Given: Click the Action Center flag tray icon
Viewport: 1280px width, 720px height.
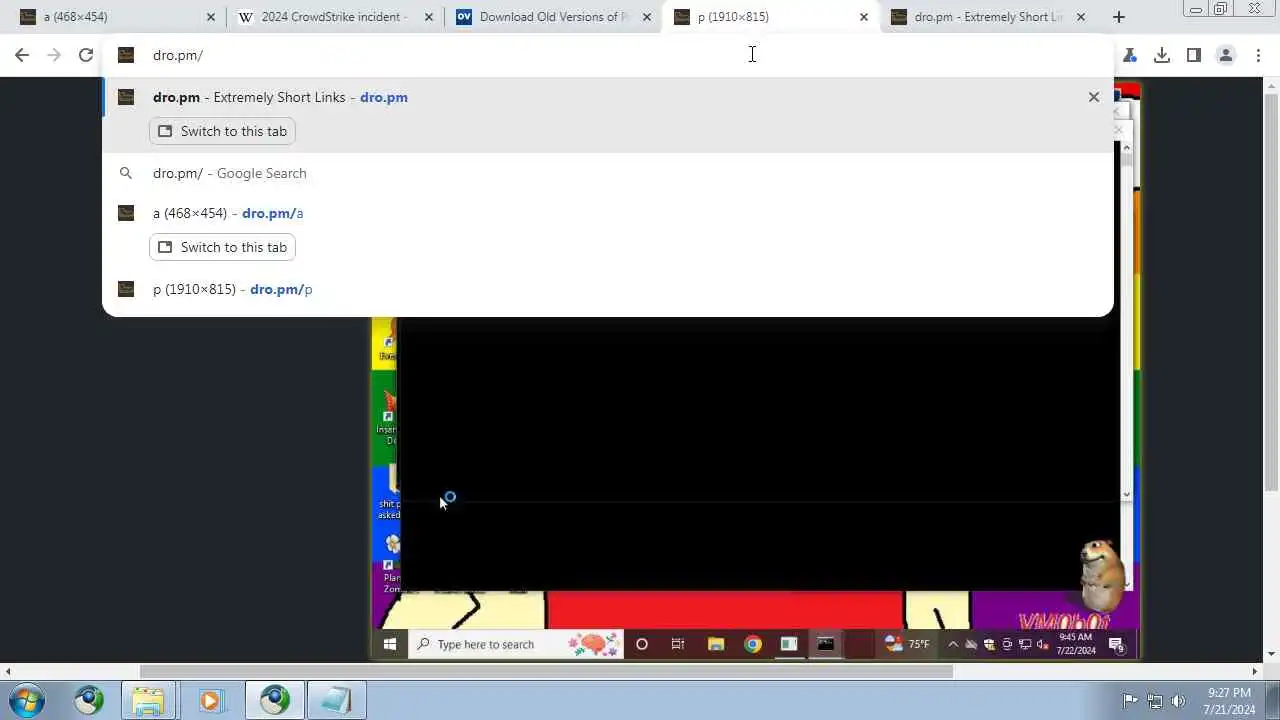Looking at the screenshot, I should pyautogui.click(x=1130, y=701).
